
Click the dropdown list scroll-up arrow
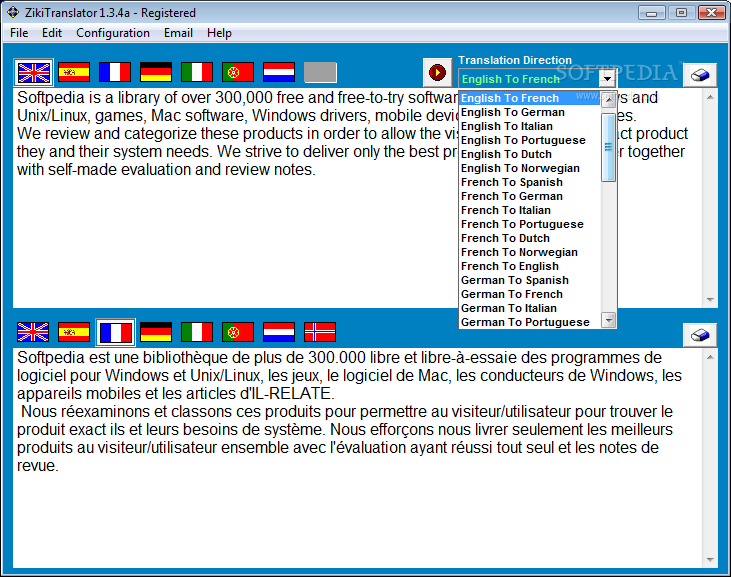click(608, 100)
